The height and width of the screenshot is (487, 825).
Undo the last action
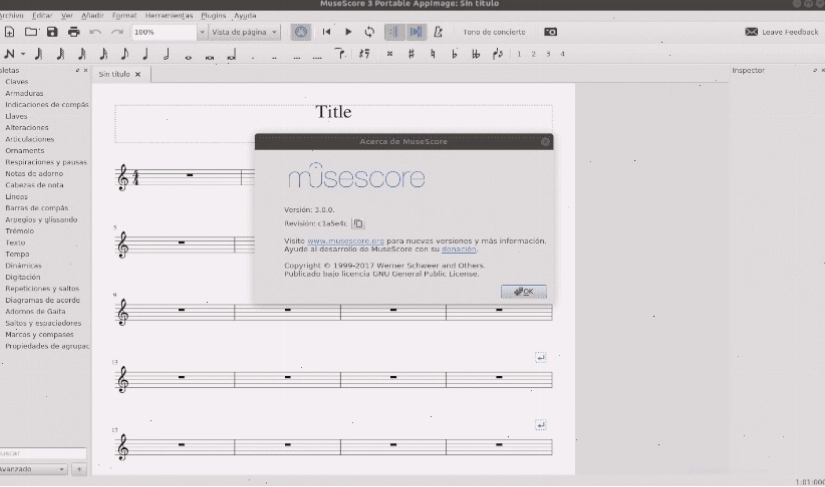pos(95,32)
